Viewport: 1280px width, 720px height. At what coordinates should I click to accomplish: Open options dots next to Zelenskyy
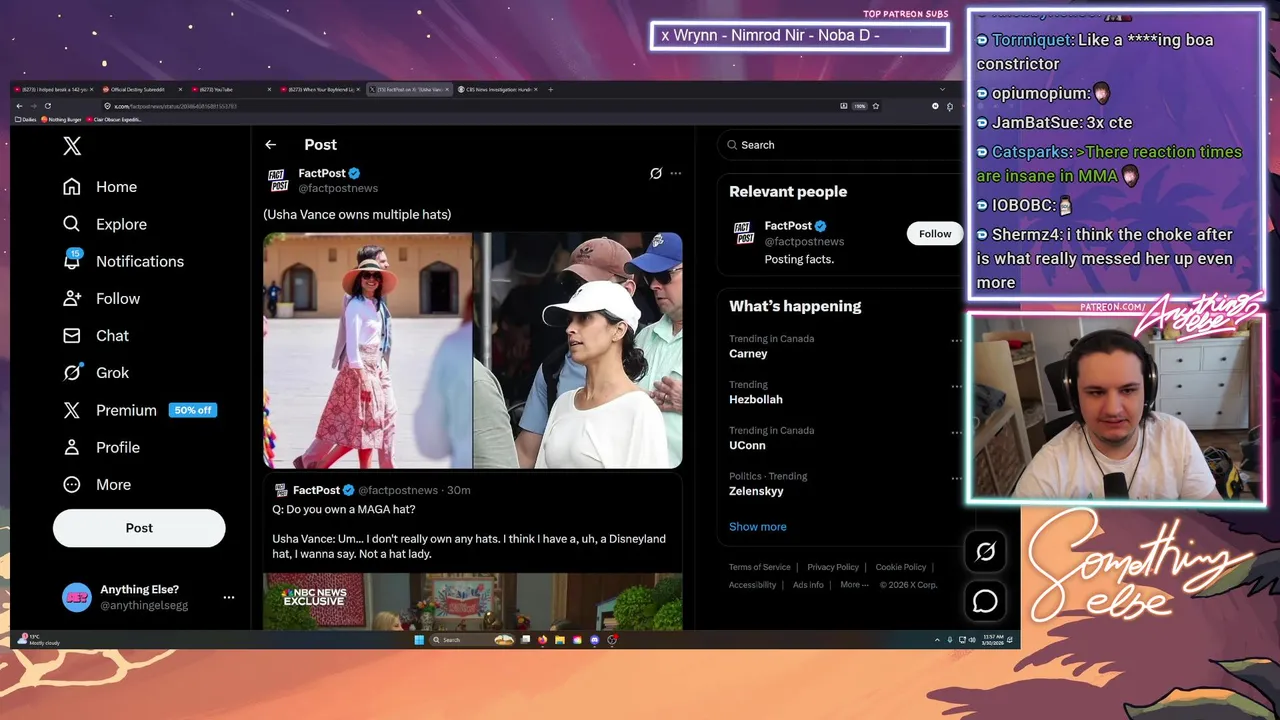tap(956, 478)
